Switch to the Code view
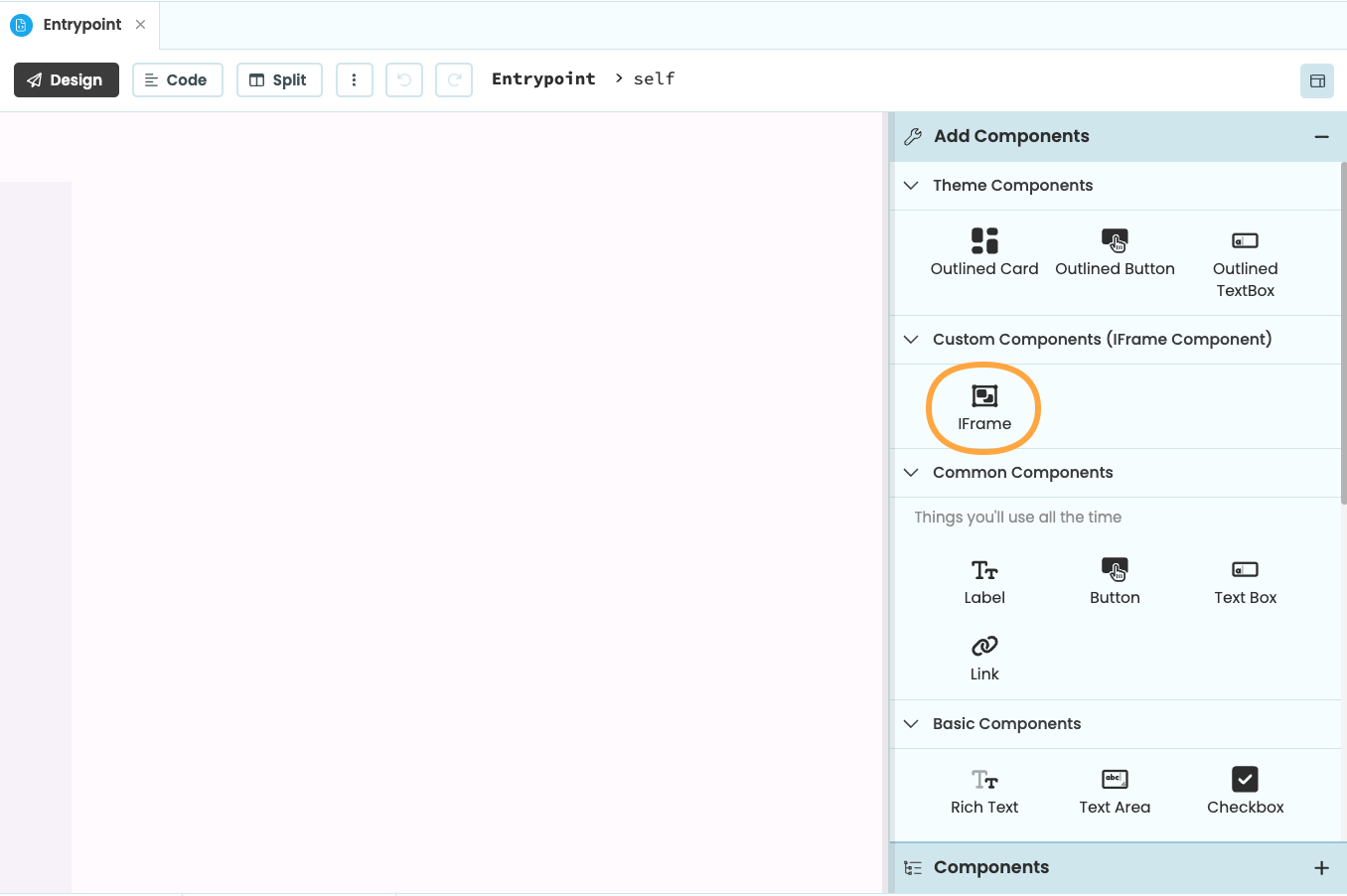This screenshot has width=1347, height=896. 177,79
